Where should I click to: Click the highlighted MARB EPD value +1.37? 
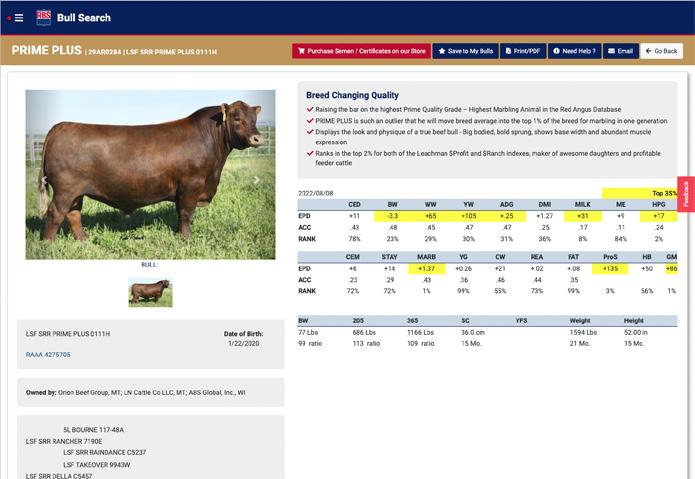pos(426,269)
